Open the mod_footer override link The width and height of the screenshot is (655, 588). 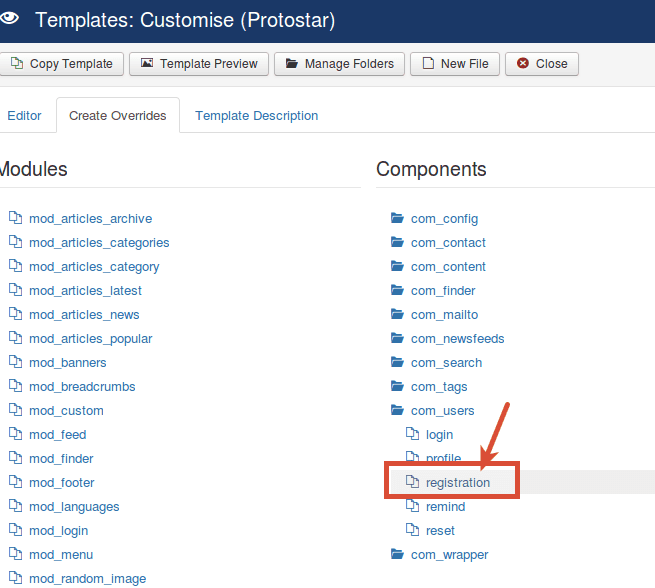point(62,483)
